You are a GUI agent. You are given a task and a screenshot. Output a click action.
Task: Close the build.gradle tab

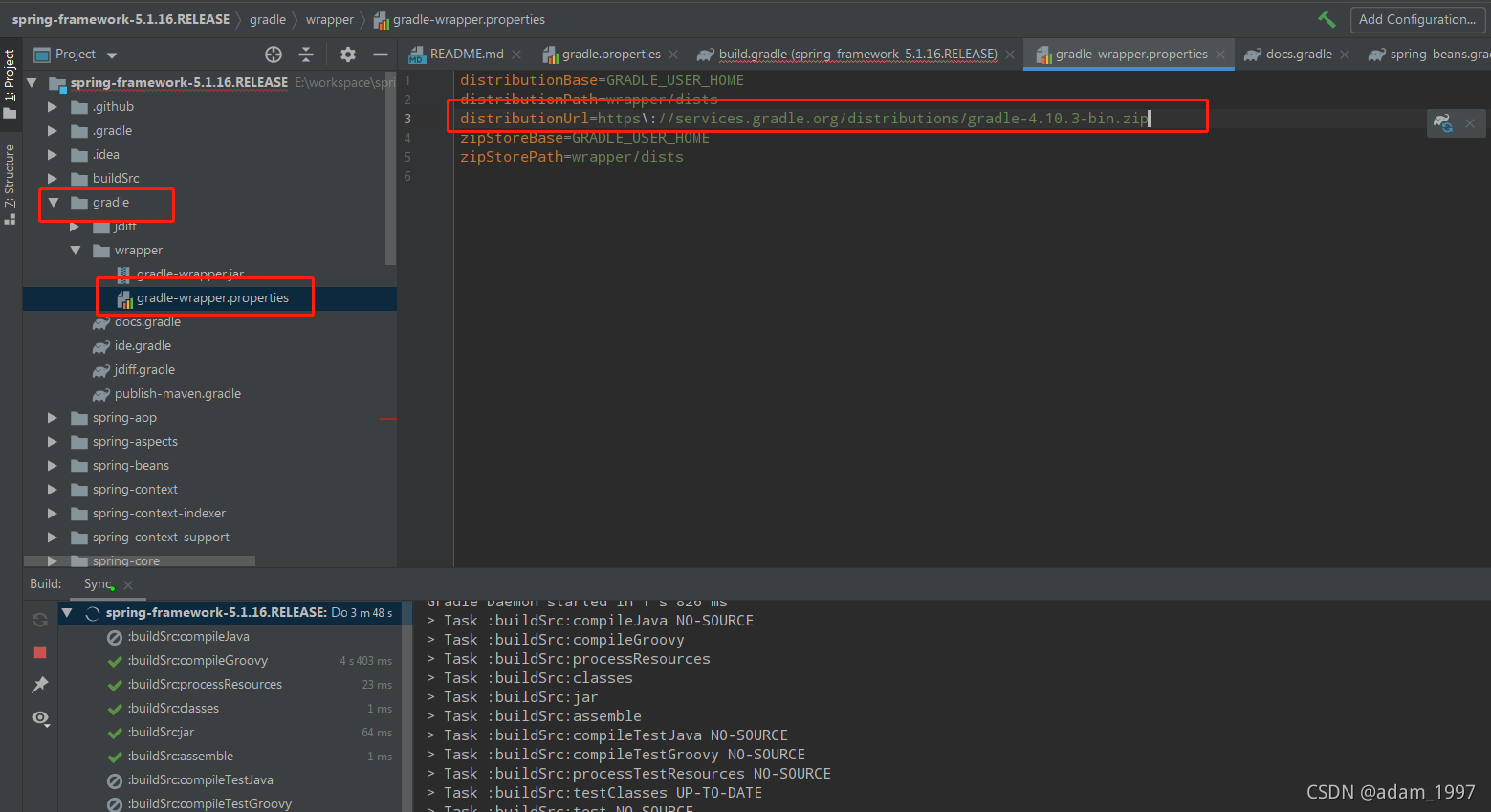[1010, 55]
